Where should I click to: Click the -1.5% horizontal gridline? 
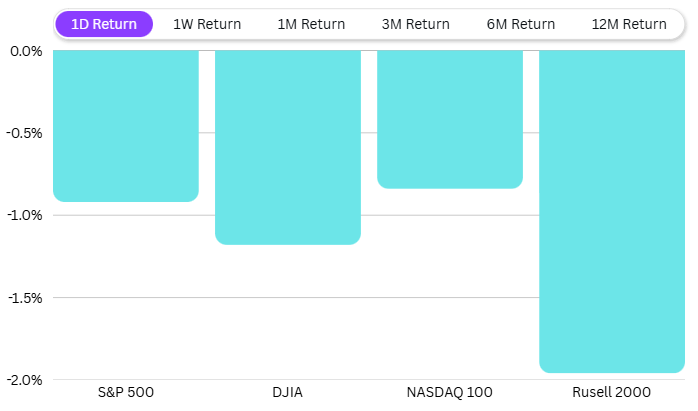coord(450,298)
